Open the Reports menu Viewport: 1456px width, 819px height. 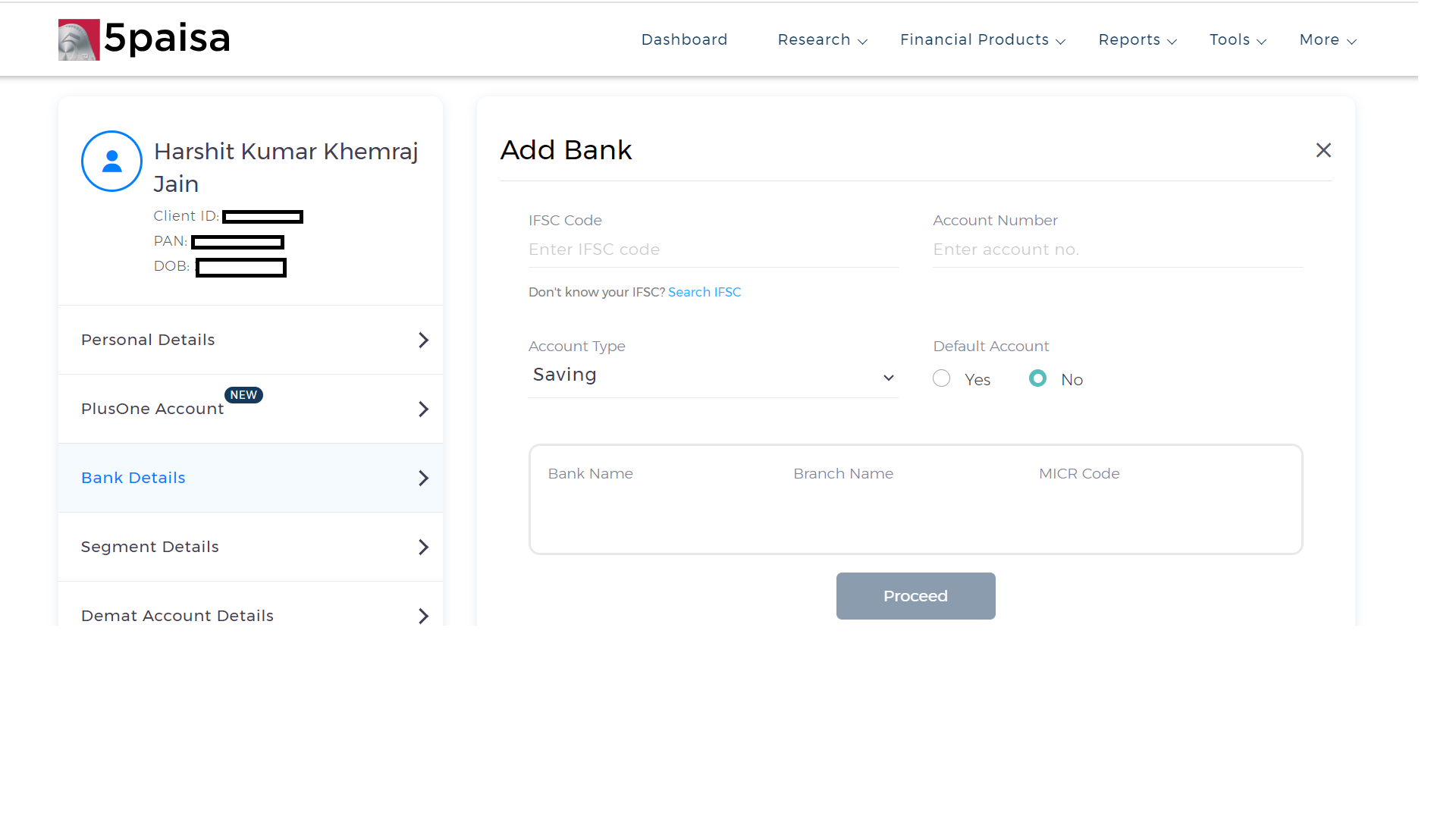click(1137, 39)
